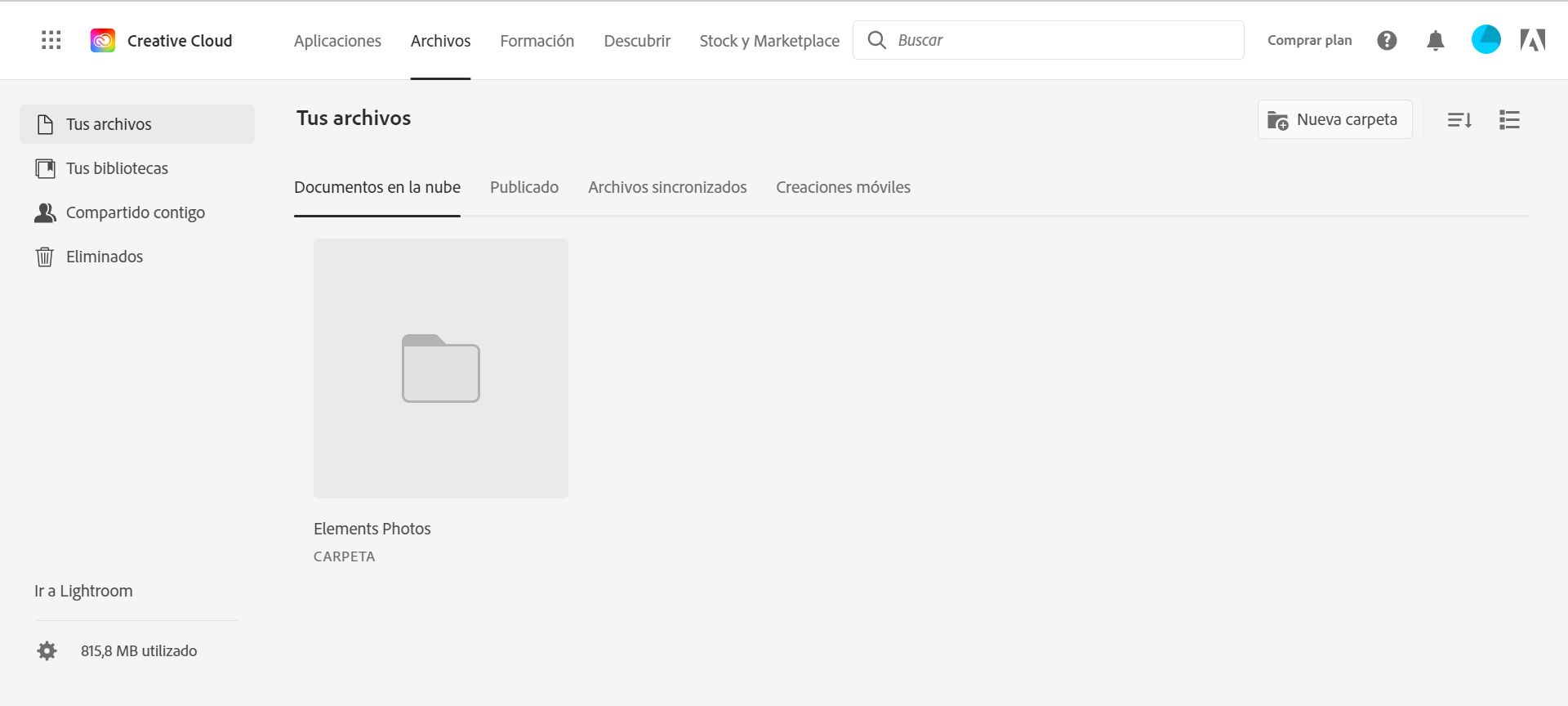Create a folder with Nueva carpeta

tap(1334, 120)
